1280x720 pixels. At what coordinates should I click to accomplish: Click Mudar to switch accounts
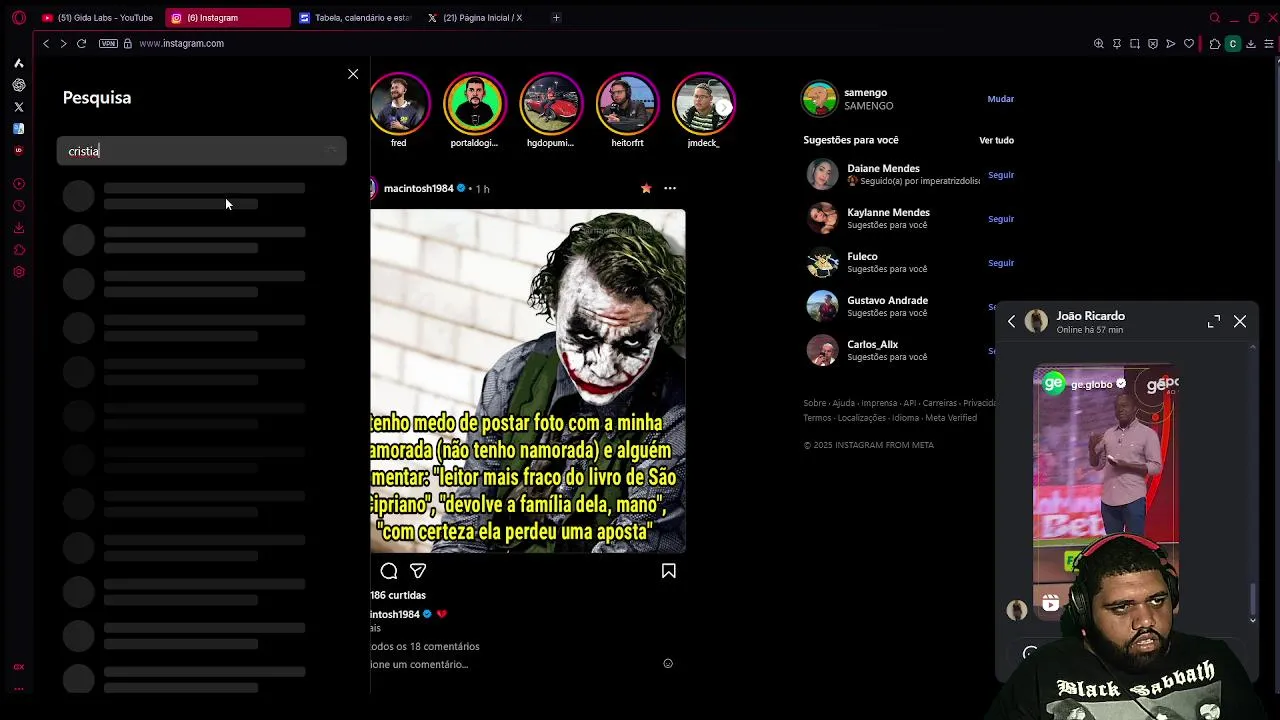click(x=1001, y=99)
